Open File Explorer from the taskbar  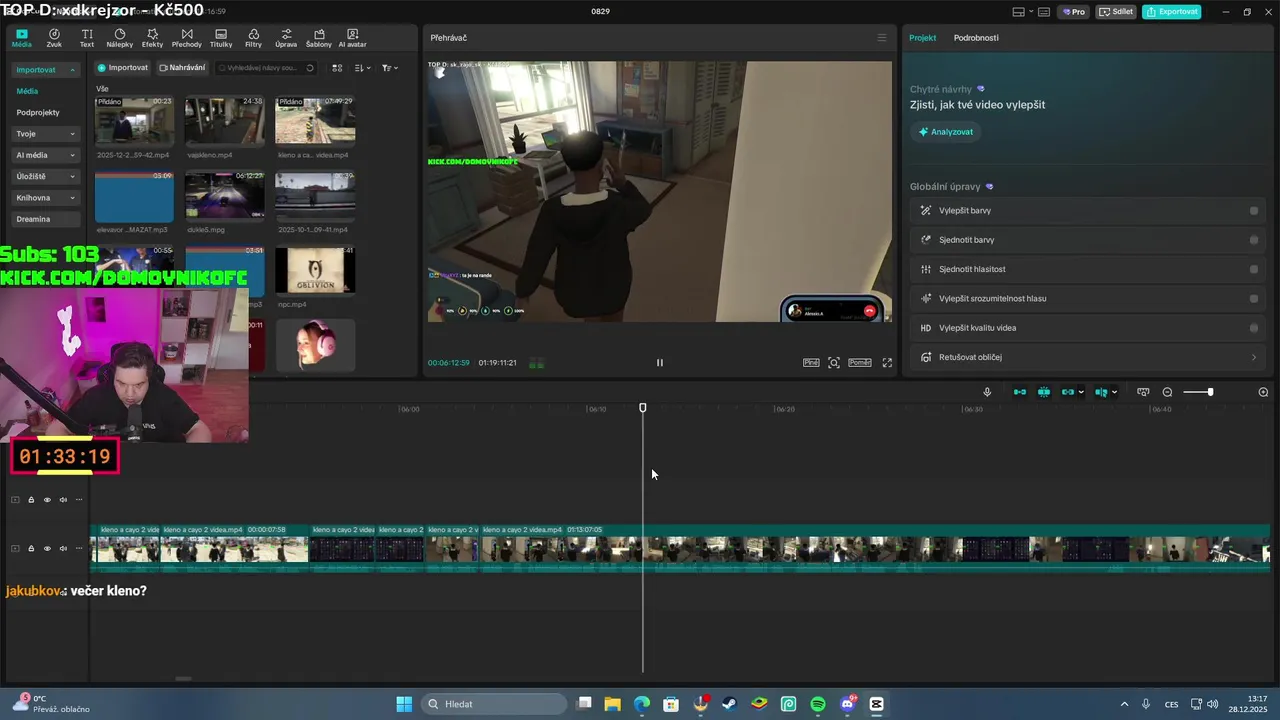point(612,704)
